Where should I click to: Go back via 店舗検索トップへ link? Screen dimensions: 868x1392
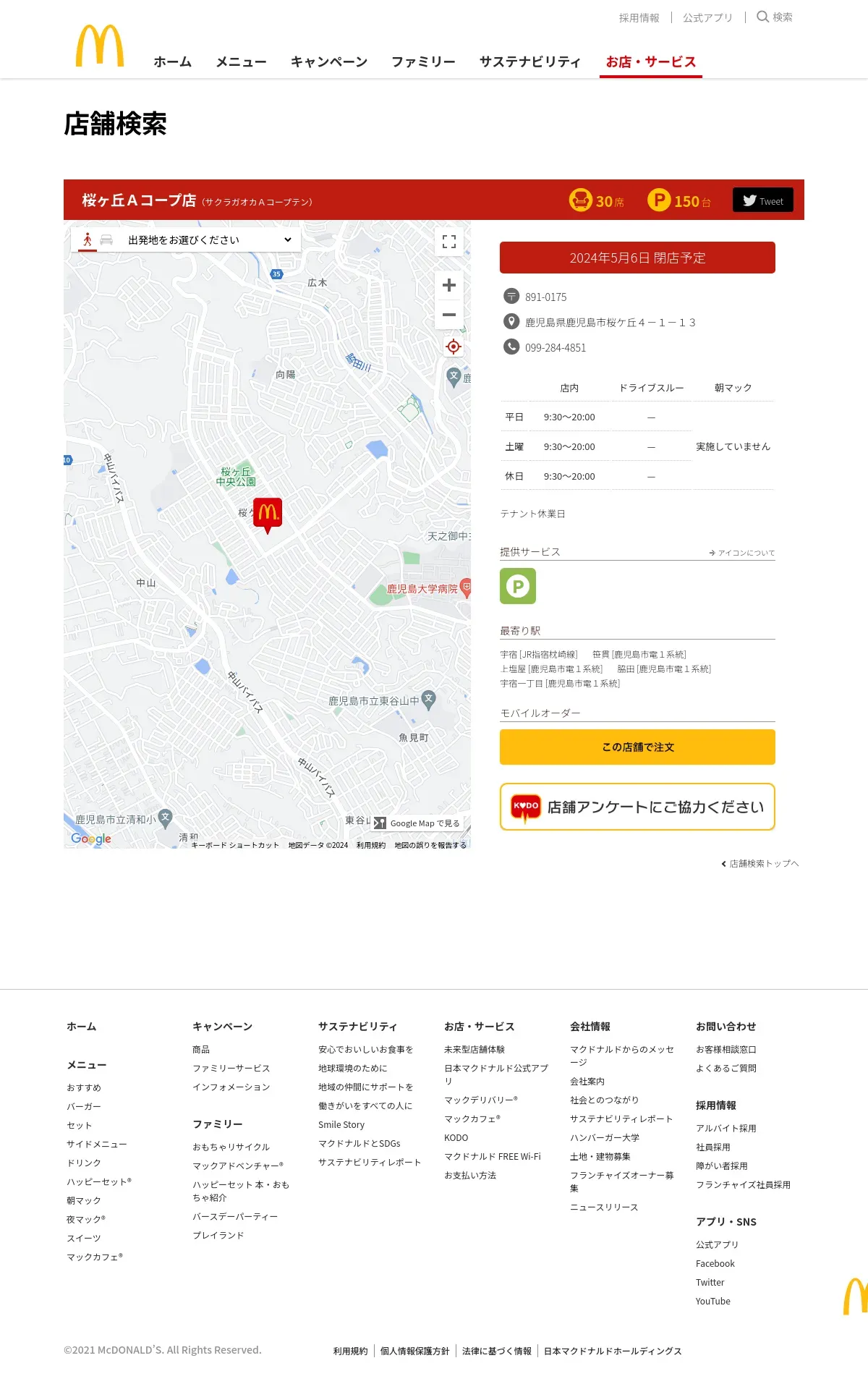(760, 864)
